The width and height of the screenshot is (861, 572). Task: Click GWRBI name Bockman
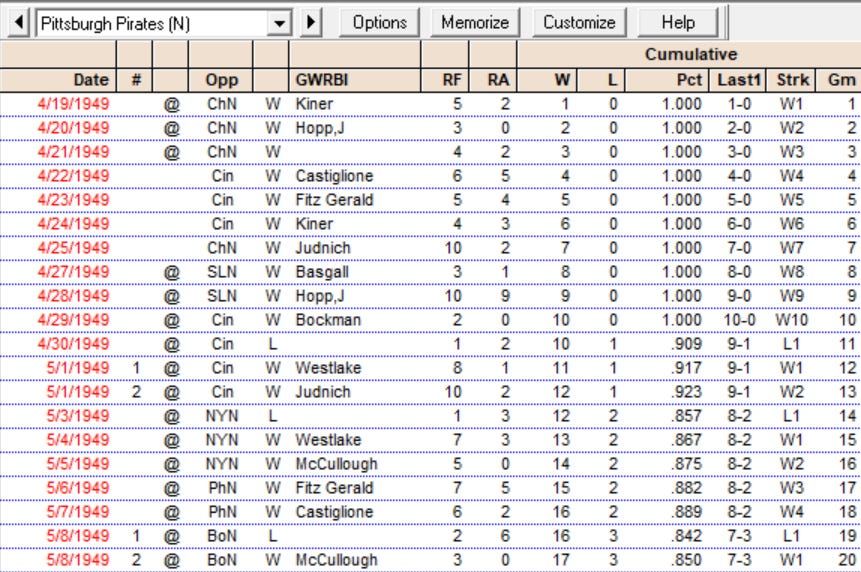(x=328, y=319)
